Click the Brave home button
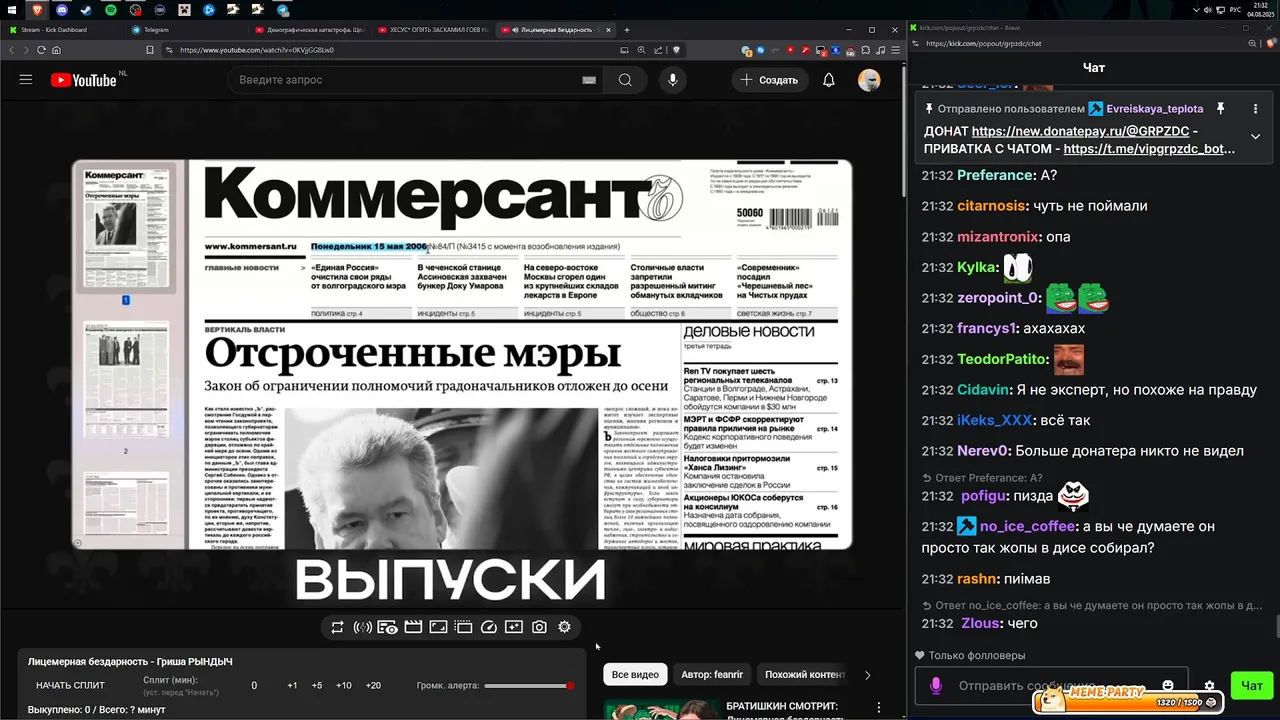 [57, 50]
